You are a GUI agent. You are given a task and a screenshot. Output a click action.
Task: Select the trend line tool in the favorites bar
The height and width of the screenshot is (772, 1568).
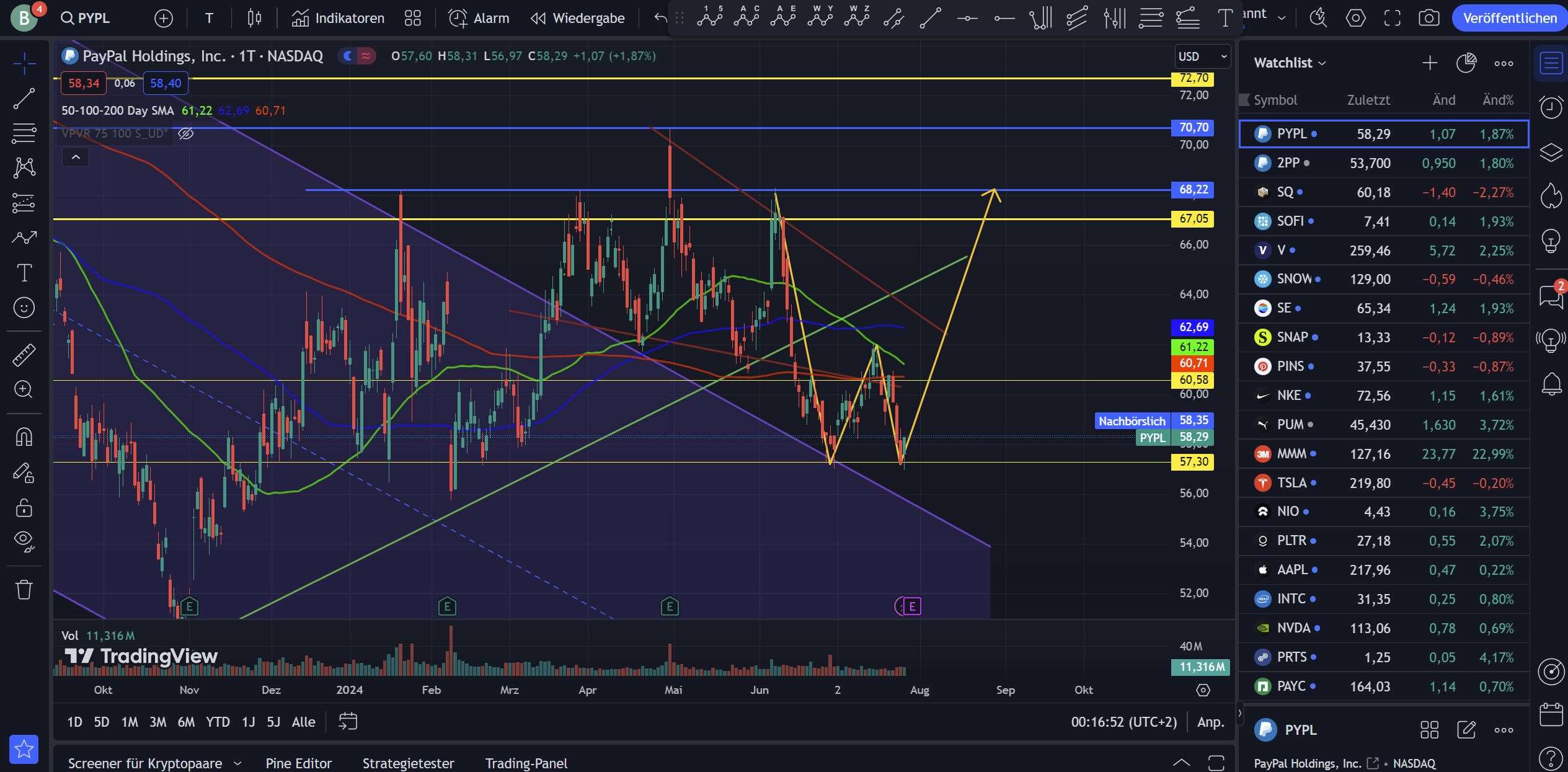tap(930, 18)
